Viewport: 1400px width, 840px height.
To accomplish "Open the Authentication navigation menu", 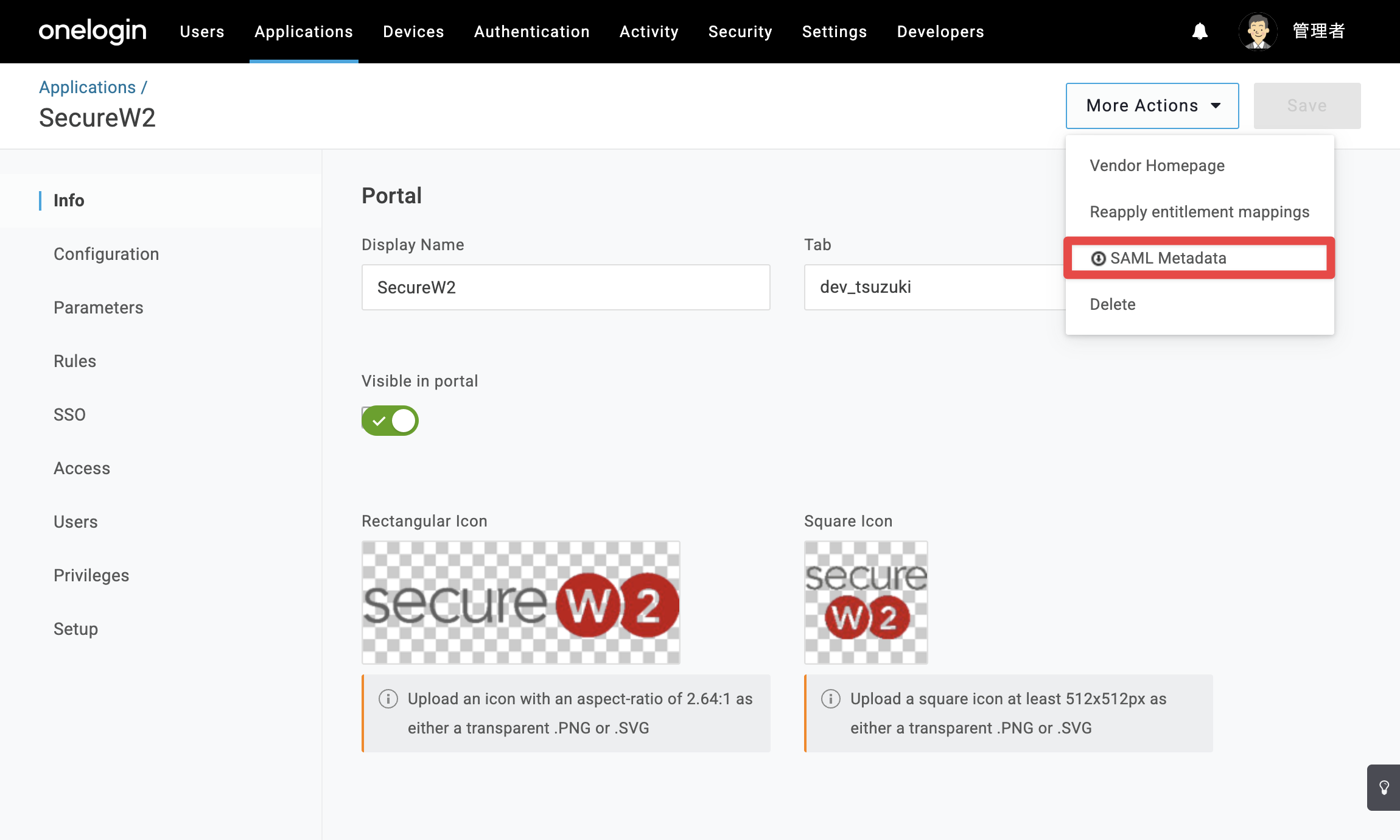I will pyautogui.click(x=532, y=32).
